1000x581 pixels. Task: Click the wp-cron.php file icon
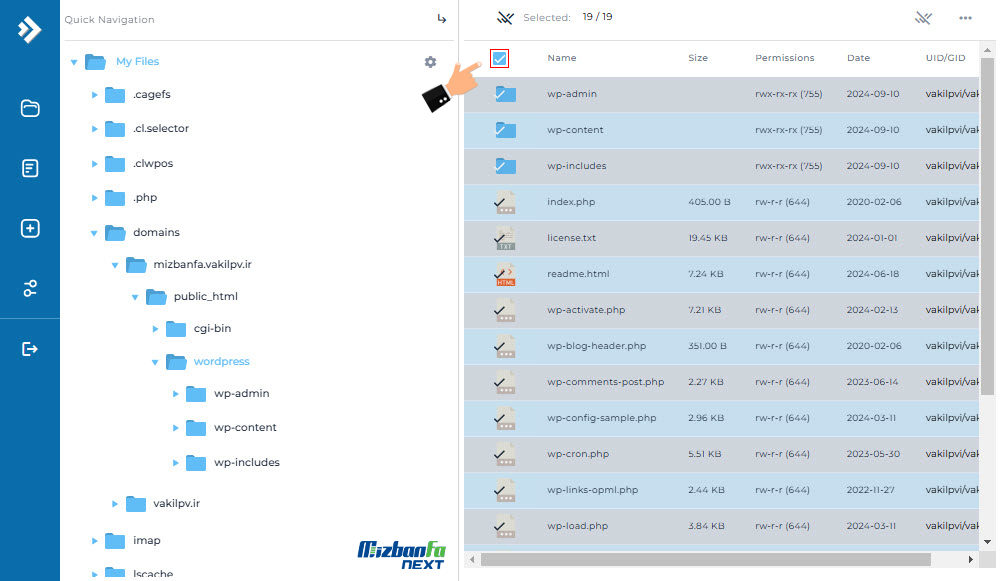505,454
